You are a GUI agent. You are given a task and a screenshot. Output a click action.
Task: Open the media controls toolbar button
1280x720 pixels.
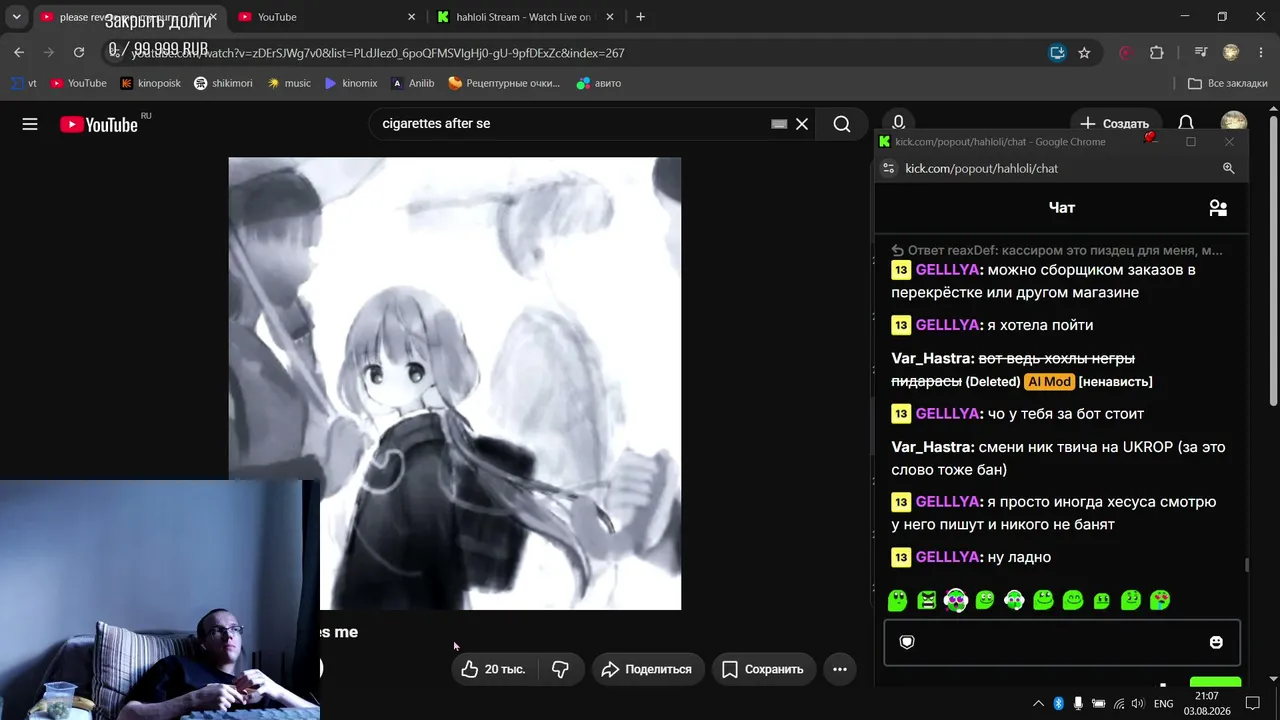coord(1201,53)
